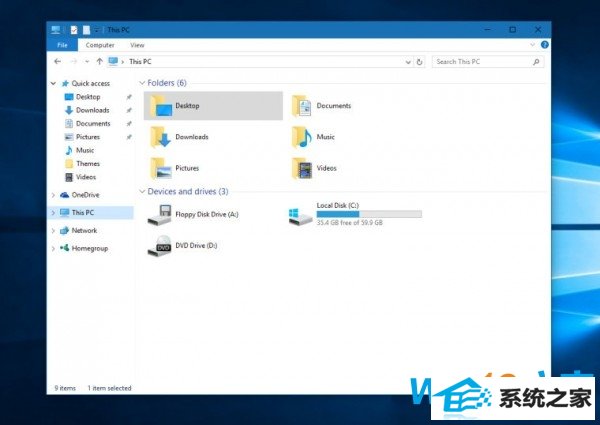
Task: Click the Refresh icon beside address bar
Action: [421, 62]
